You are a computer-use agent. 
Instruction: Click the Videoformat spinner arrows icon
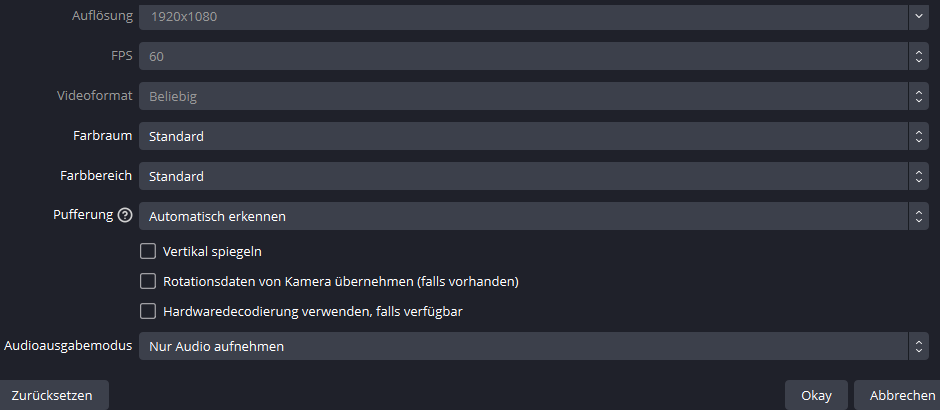(x=918, y=97)
